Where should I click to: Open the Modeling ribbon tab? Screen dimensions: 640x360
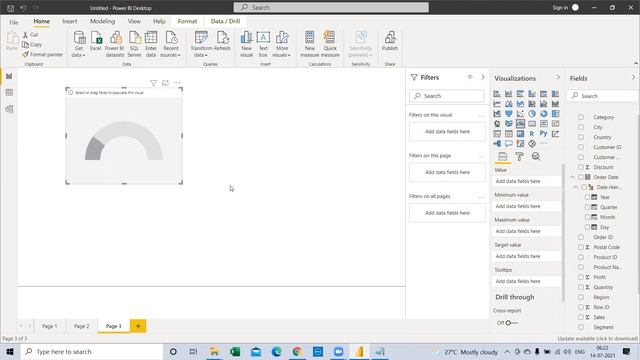[x=102, y=21]
